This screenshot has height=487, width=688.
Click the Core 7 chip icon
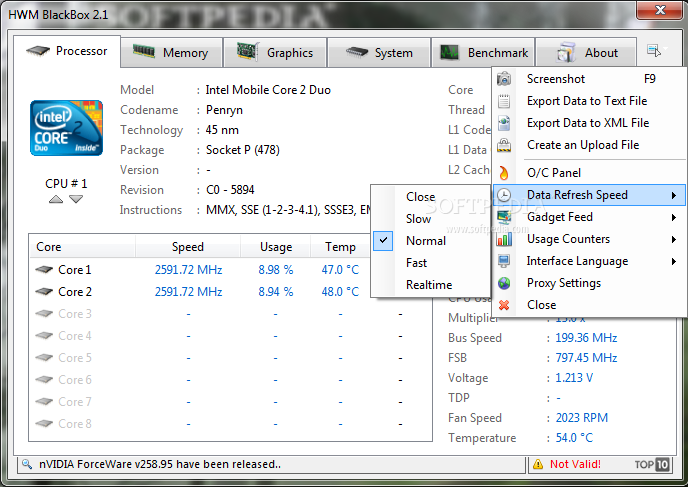[44, 401]
